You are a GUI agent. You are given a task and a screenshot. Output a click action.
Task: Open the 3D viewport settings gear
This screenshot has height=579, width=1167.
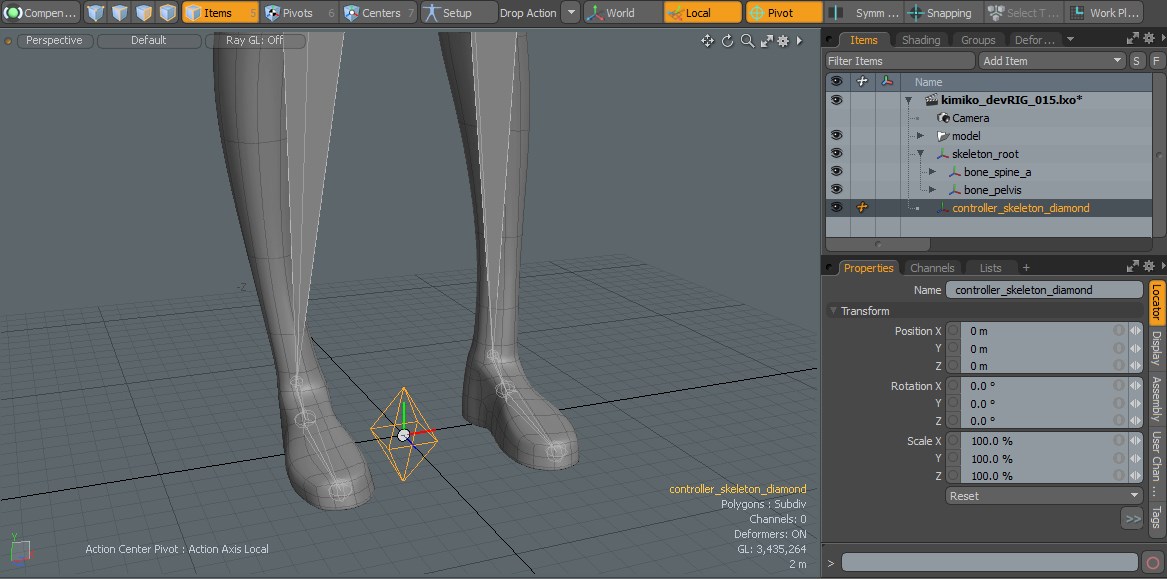coord(783,41)
